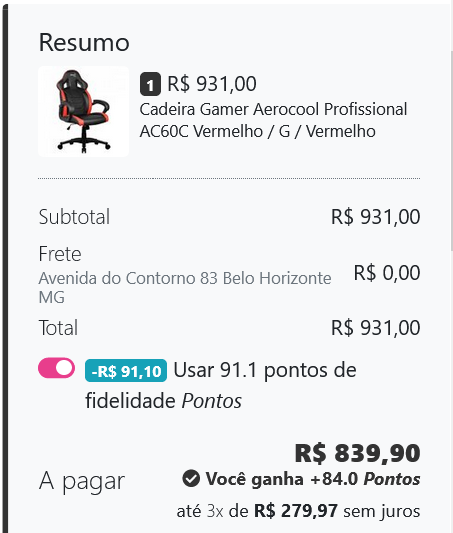Screen dimensions: 453x533
Task: Click the Avenida do Contorno shipping address
Action: pyautogui.click(x=185, y=288)
